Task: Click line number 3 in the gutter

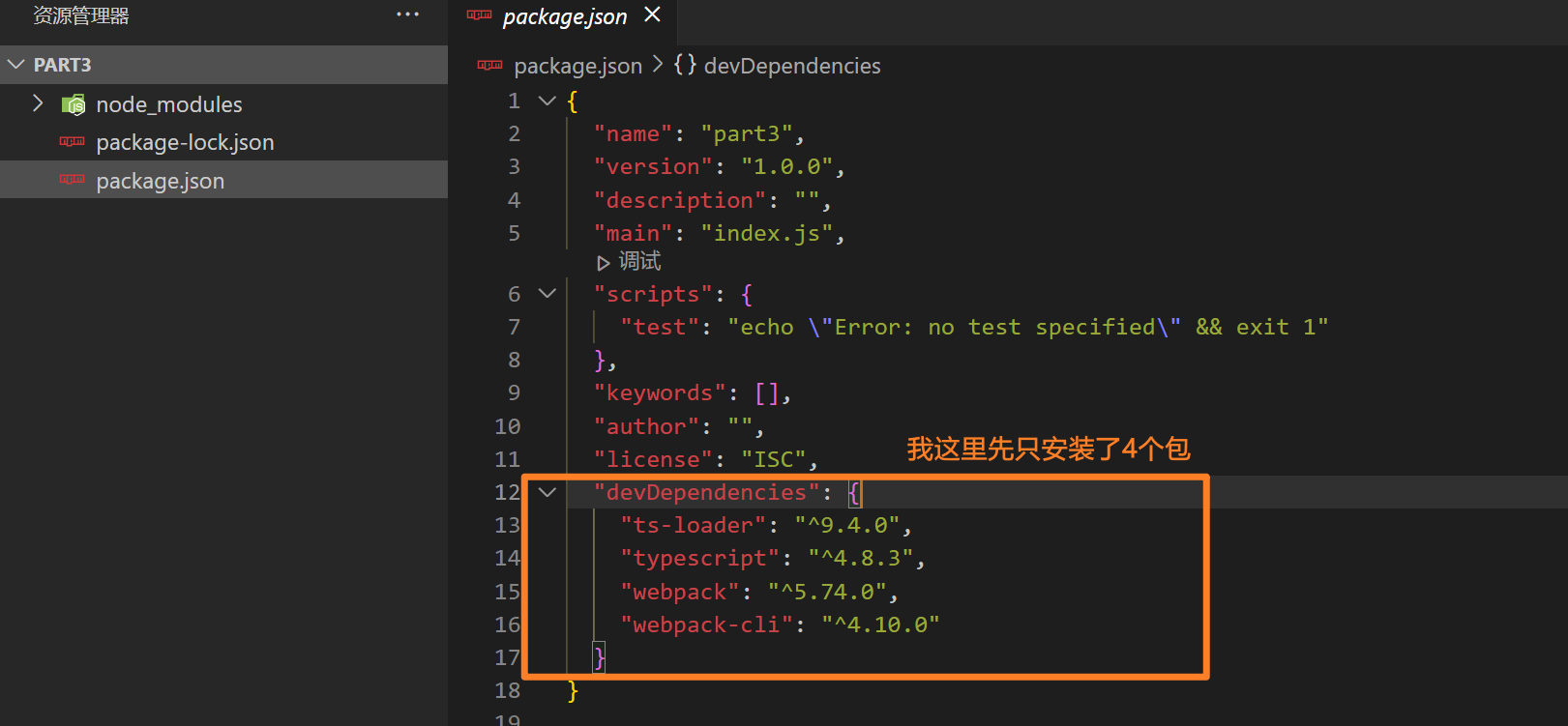Action: [514, 166]
